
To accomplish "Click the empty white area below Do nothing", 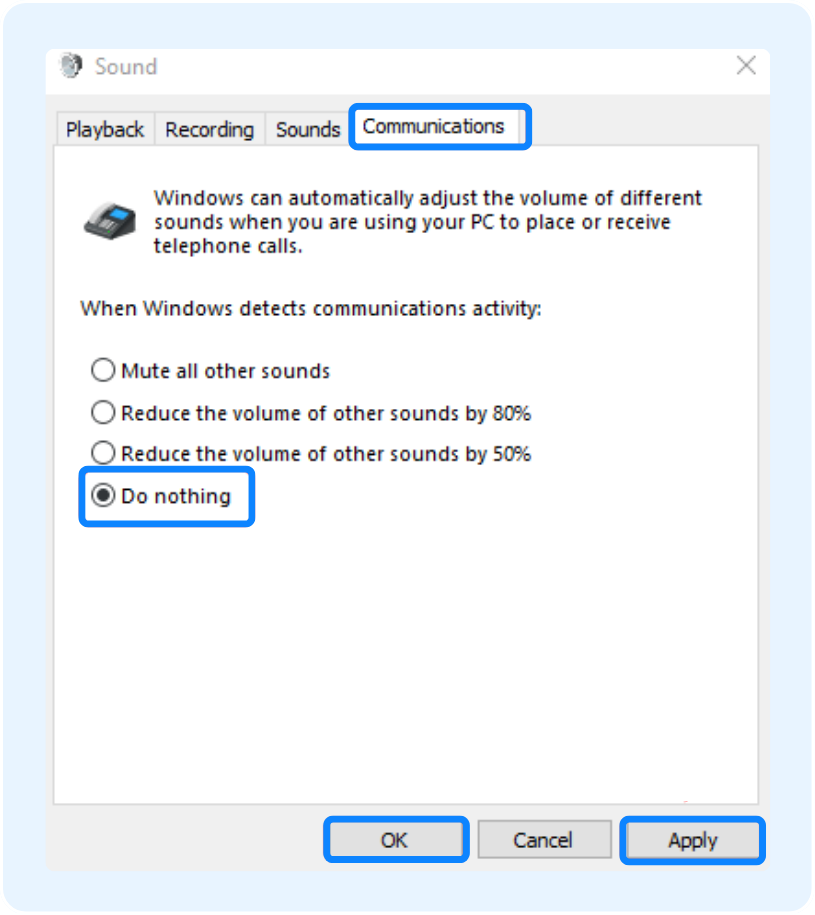I will coord(400,650).
